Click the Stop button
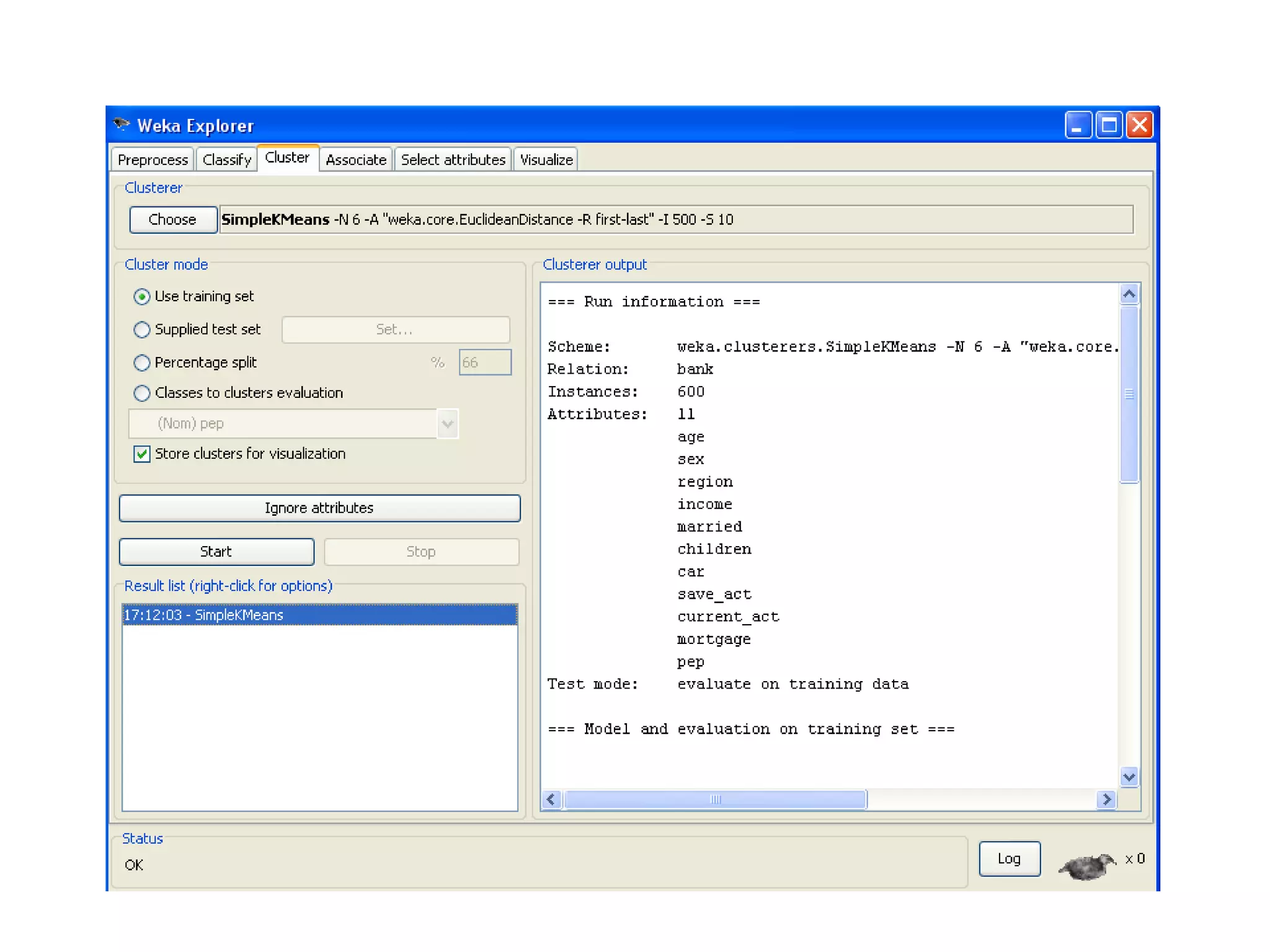 [421, 552]
